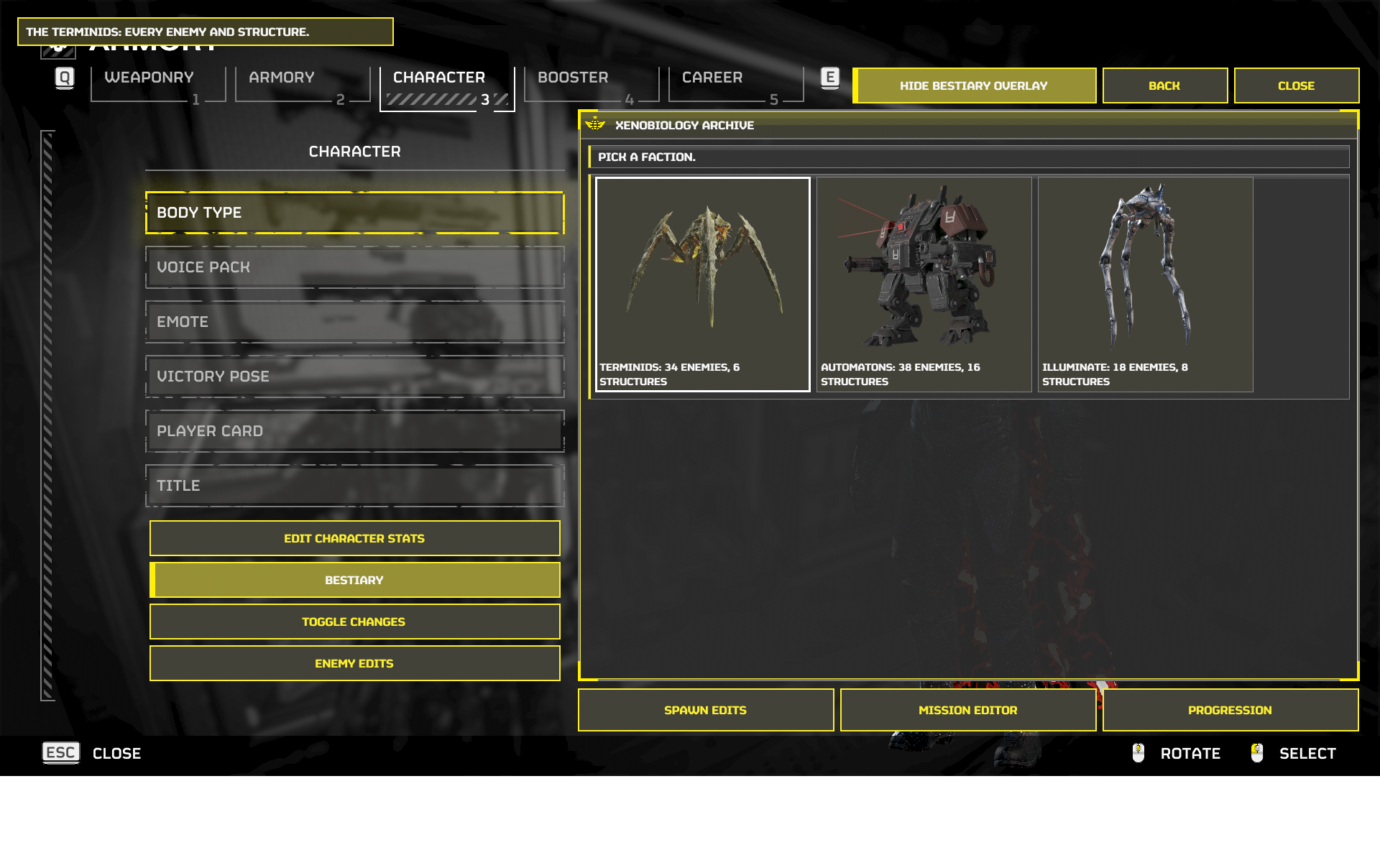Open the Title option

(355, 486)
